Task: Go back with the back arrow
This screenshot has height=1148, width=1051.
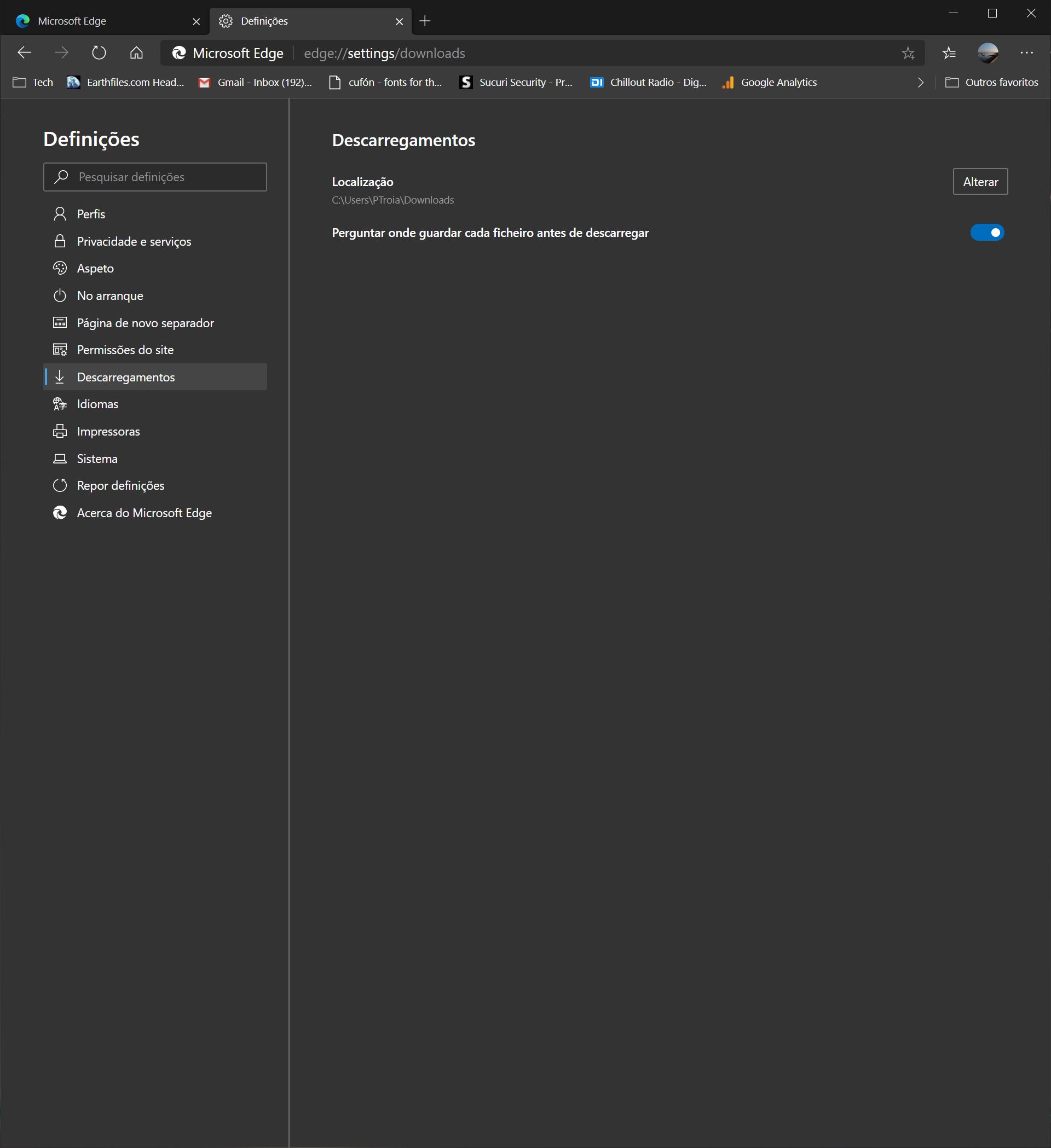Action: coord(24,53)
